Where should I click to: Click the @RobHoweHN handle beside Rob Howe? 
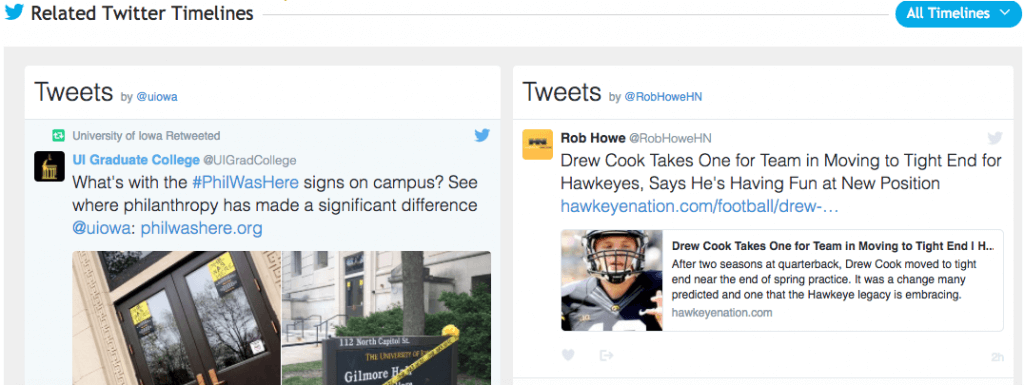click(x=670, y=138)
